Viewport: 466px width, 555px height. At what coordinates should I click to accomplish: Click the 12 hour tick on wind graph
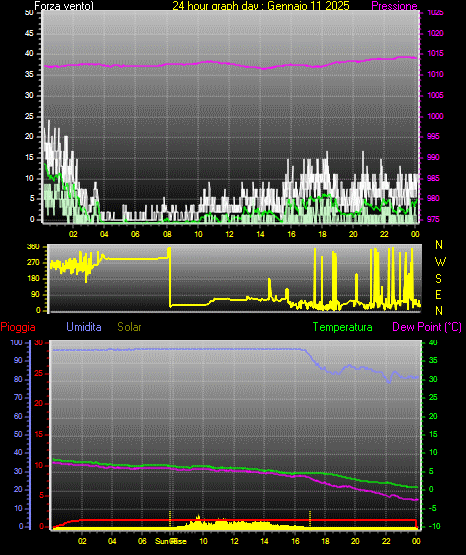pyautogui.click(x=229, y=234)
